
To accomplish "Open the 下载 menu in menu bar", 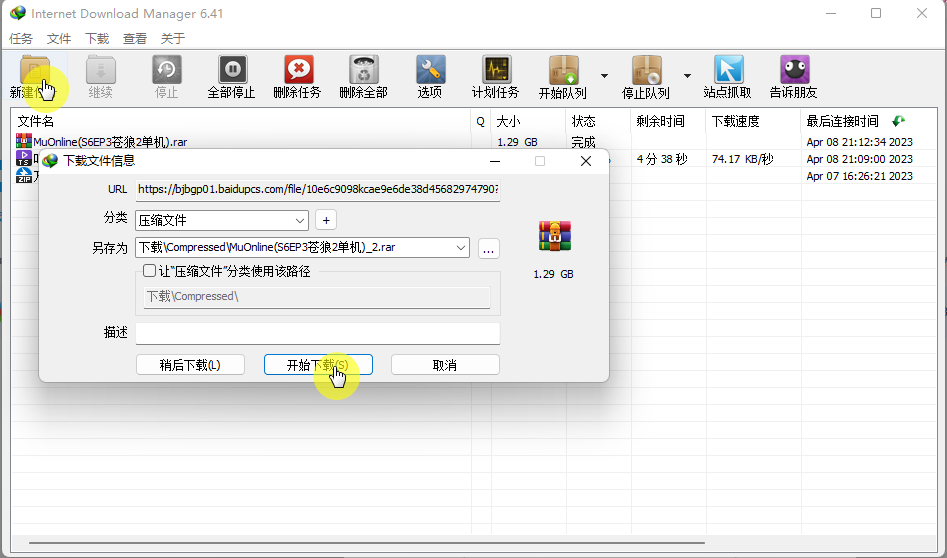I will 97,39.
